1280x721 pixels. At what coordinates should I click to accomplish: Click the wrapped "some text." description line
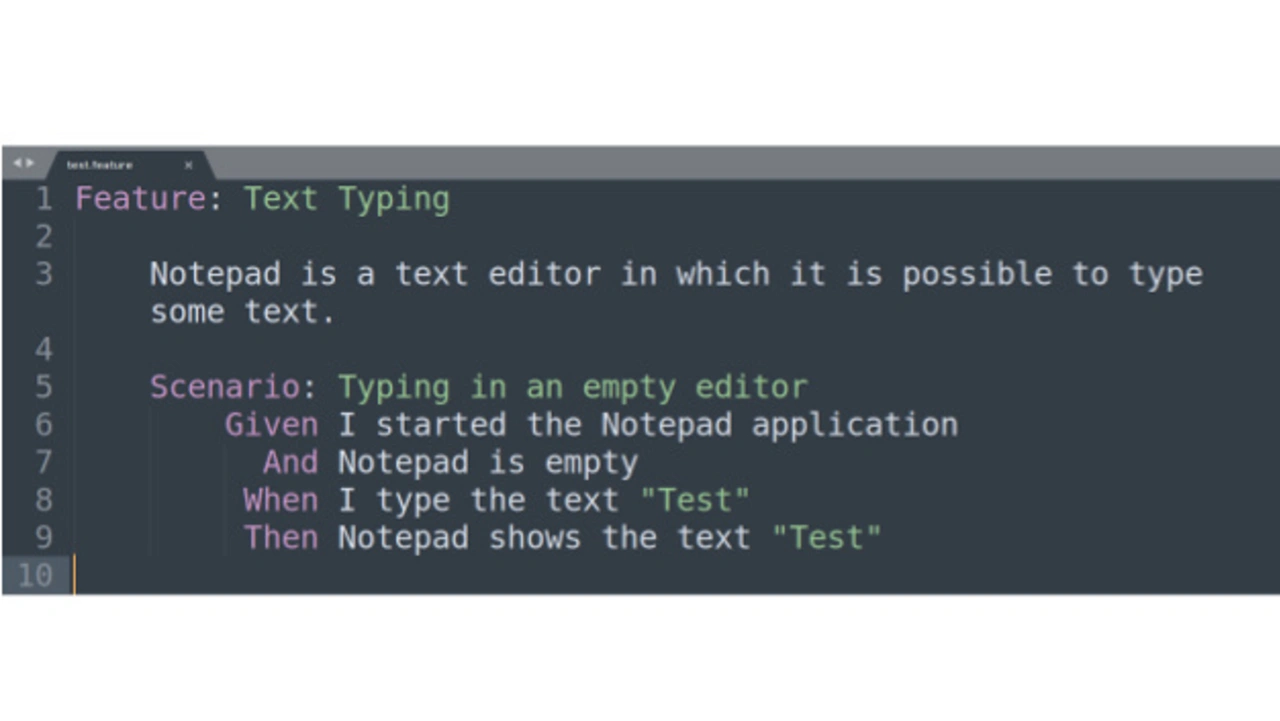pyautogui.click(x=242, y=312)
